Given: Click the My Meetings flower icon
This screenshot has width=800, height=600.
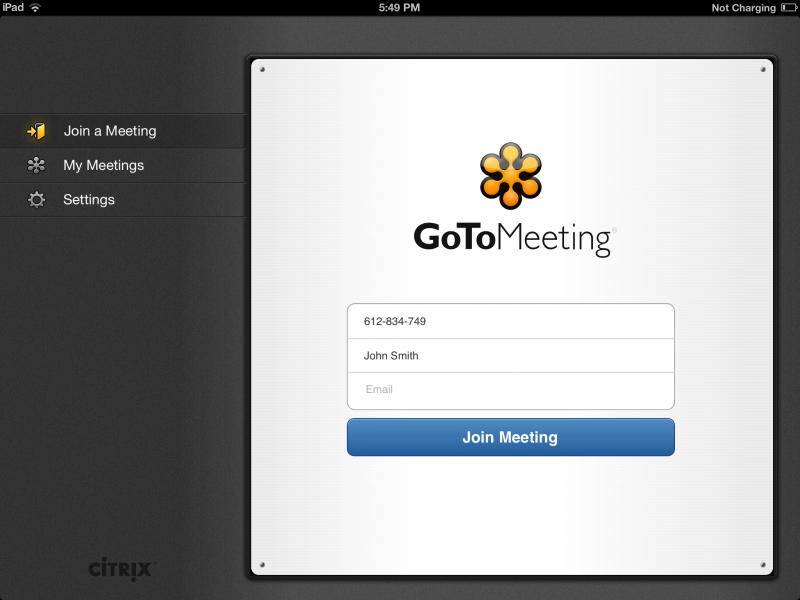Looking at the screenshot, I should click(x=36, y=165).
